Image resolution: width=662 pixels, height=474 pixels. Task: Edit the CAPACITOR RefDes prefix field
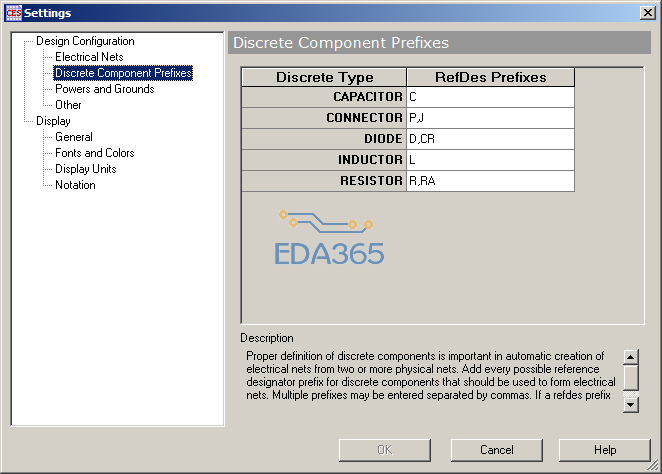pyautogui.click(x=490, y=97)
